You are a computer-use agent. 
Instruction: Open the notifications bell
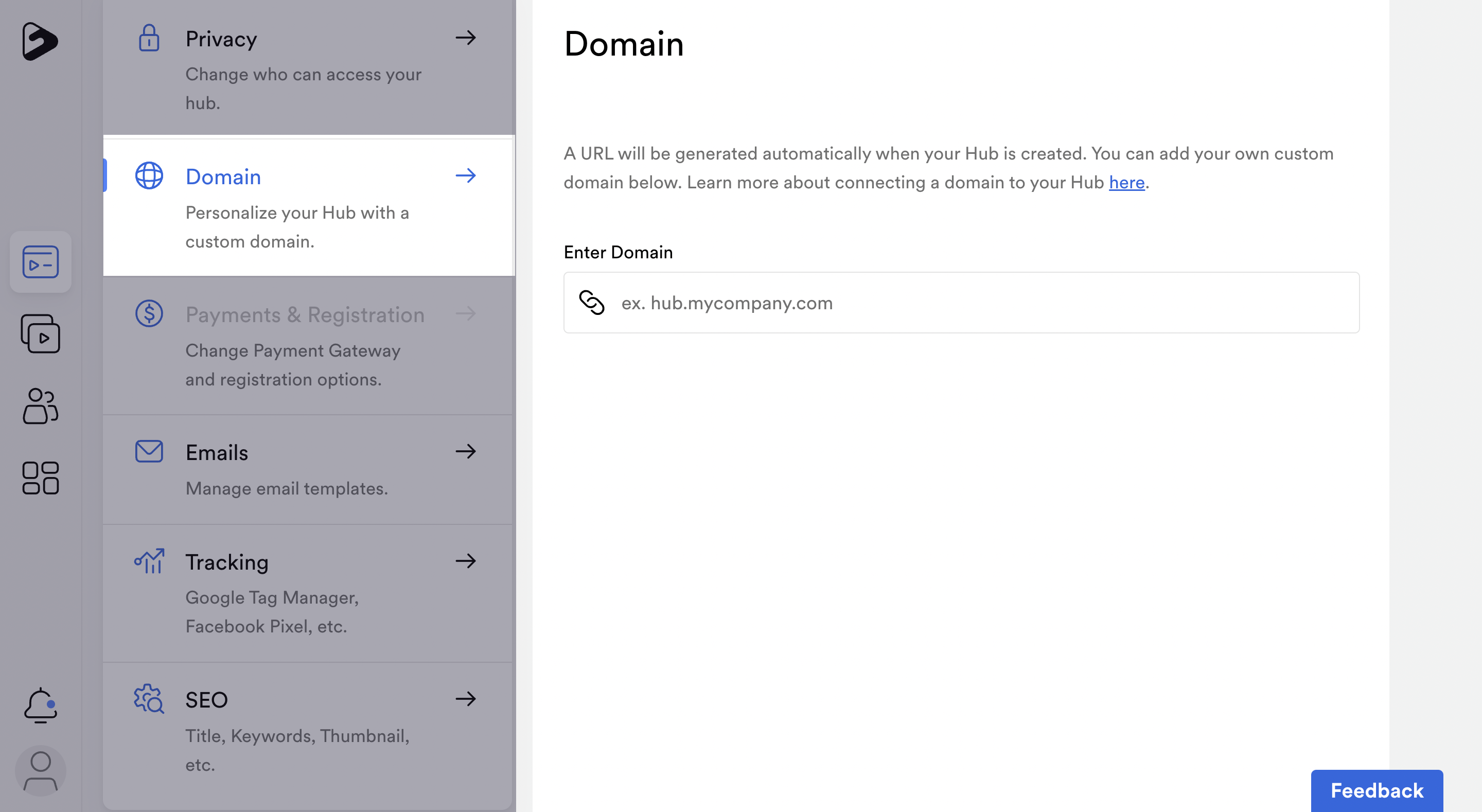click(x=40, y=705)
